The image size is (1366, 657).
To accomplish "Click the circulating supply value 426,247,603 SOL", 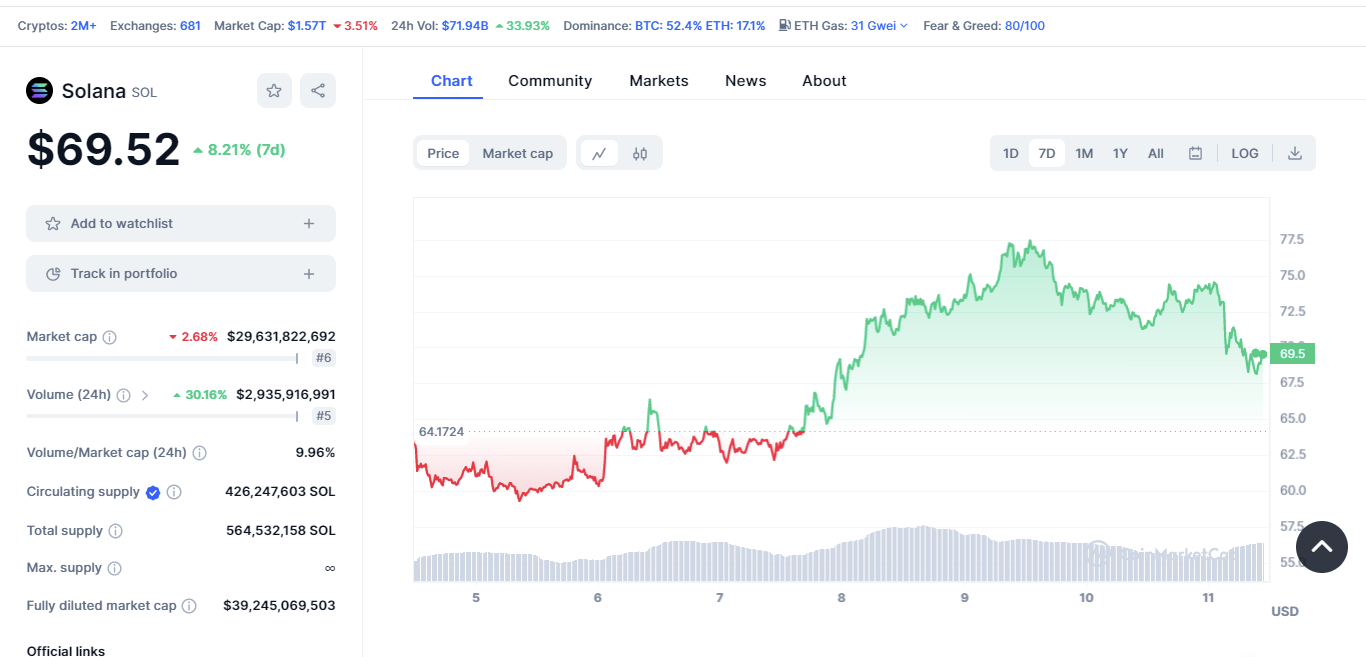I will 280,492.
